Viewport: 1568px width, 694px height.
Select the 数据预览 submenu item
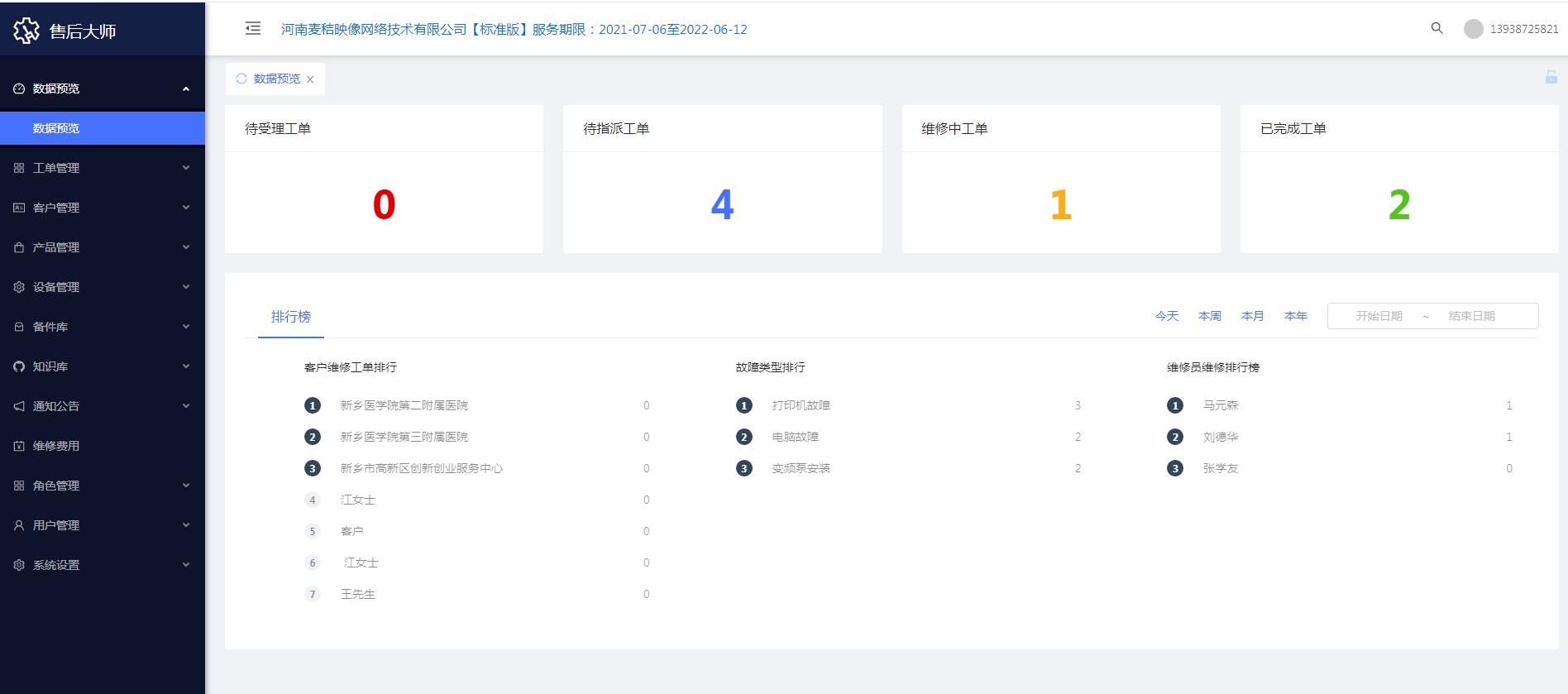tap(56, 128)
